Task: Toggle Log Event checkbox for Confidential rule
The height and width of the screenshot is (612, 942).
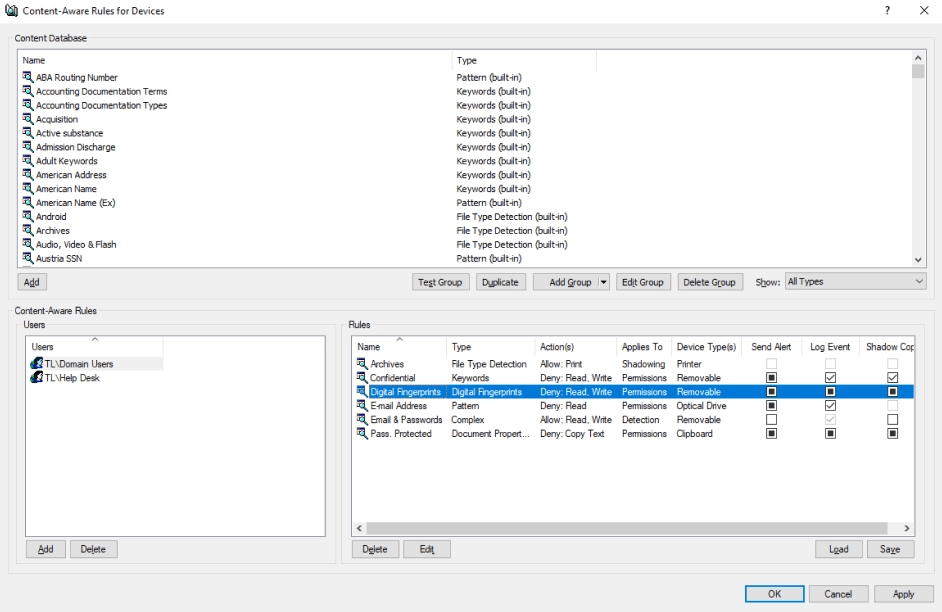Action: point(830,378)
